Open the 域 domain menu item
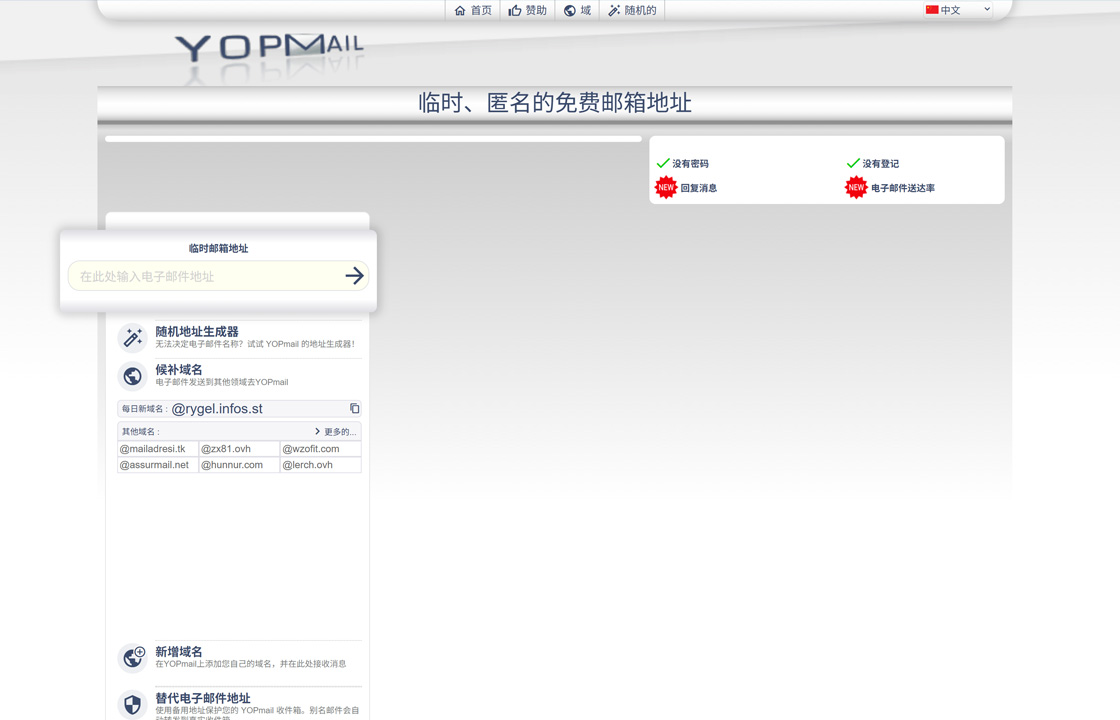 [x=577, y=10]
